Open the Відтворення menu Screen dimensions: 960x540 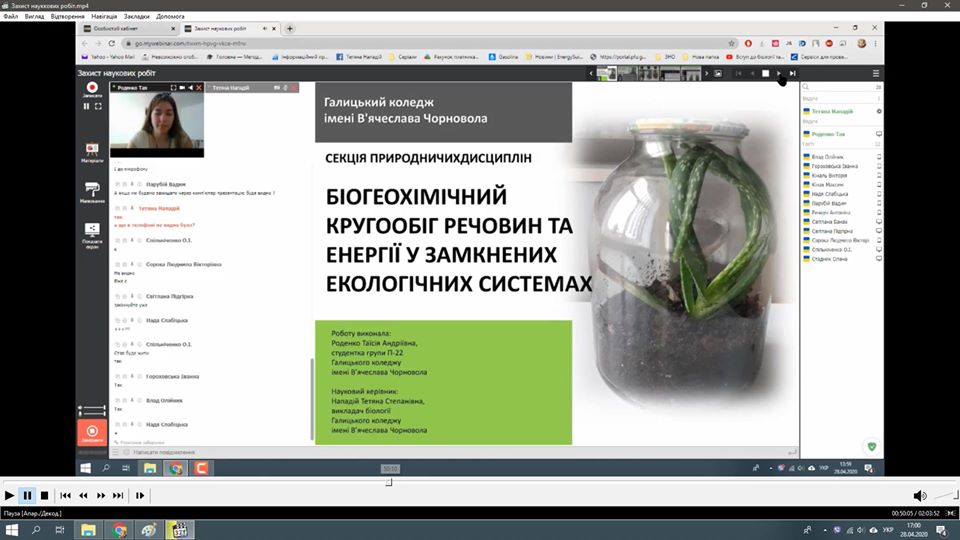(67, 17)
